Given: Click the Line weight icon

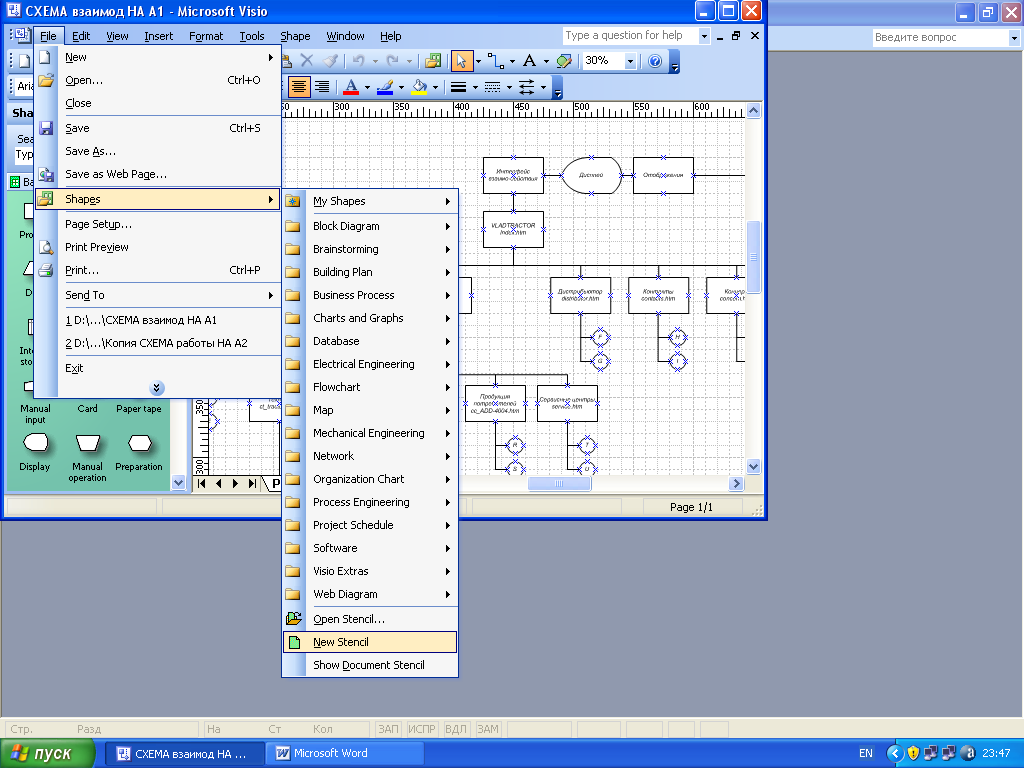Looking at the screenshot, I should [x=458, y=87].
